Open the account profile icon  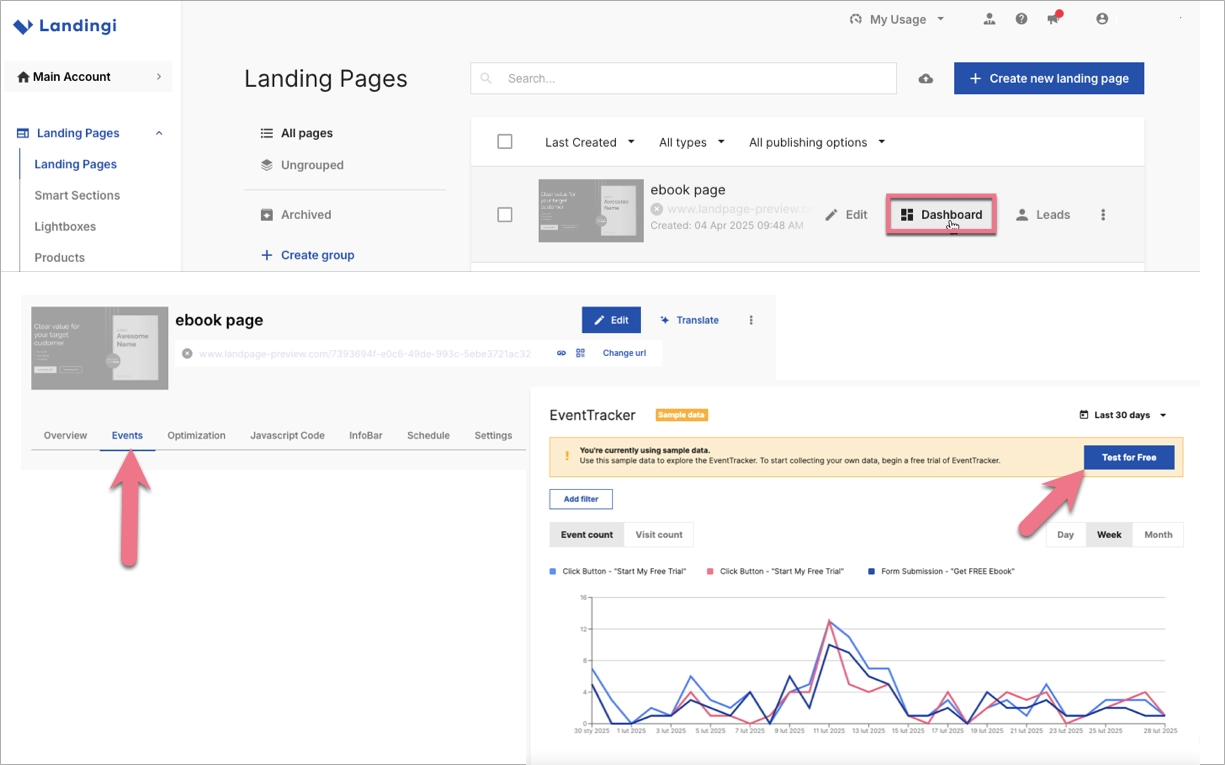(x=1101, y=18)
